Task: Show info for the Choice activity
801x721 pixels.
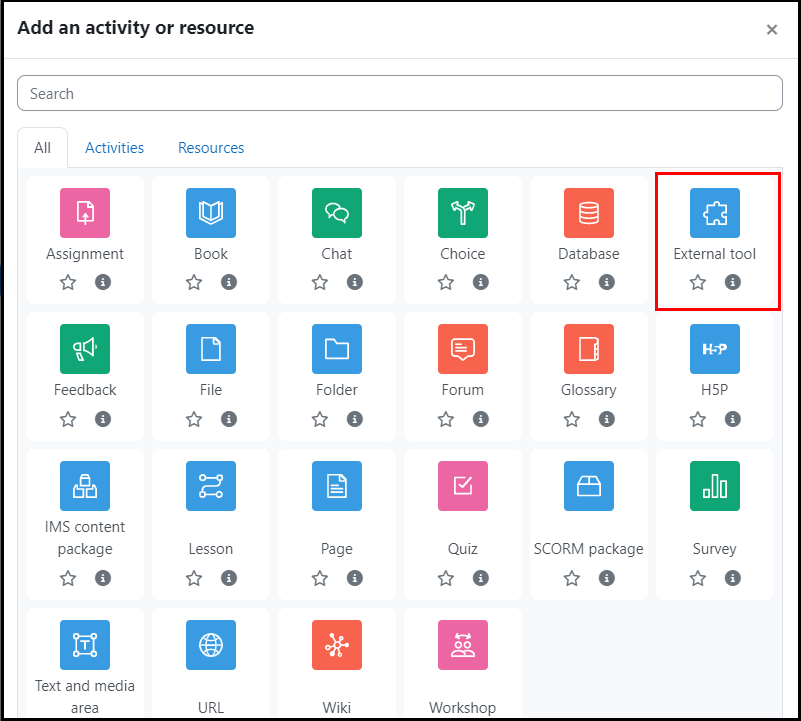Action: click(x=481, y=282)
